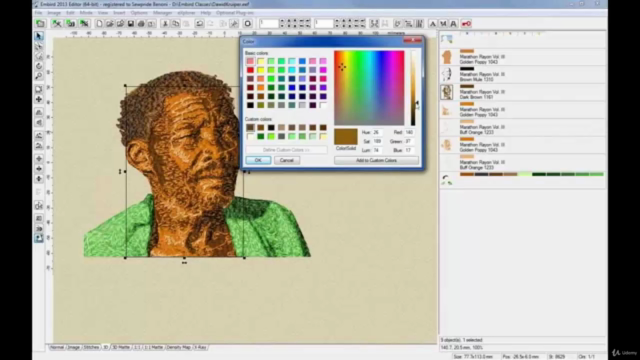
Task: Open the Options menu
Action: coord(139,13)
